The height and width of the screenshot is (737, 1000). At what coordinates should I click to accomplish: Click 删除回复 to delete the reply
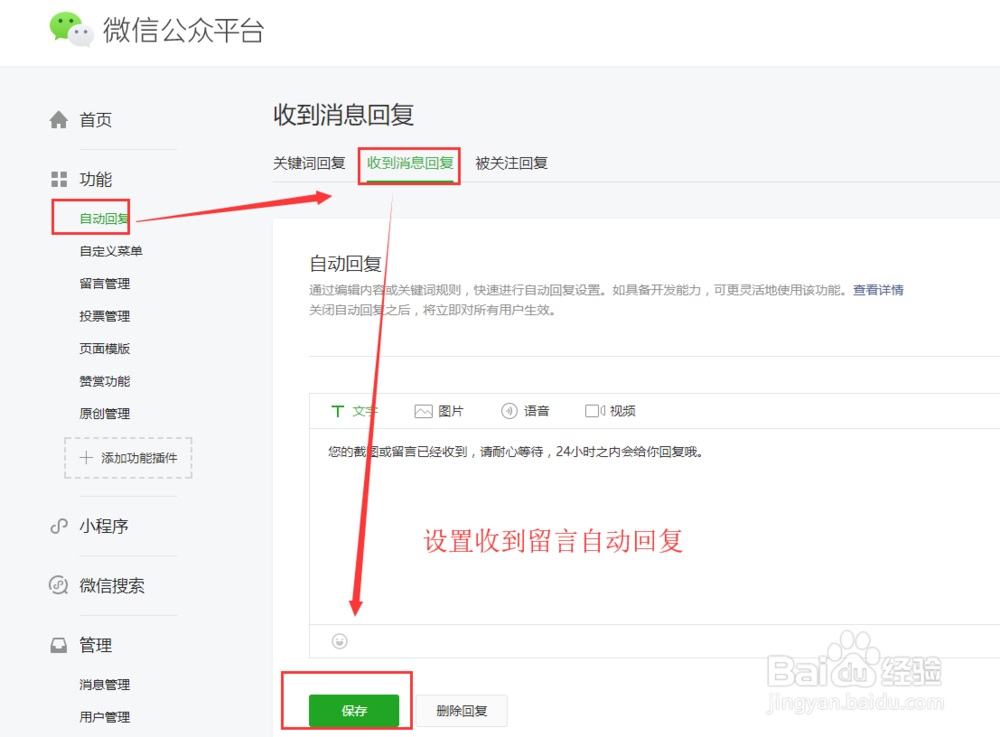coord(461,710)
